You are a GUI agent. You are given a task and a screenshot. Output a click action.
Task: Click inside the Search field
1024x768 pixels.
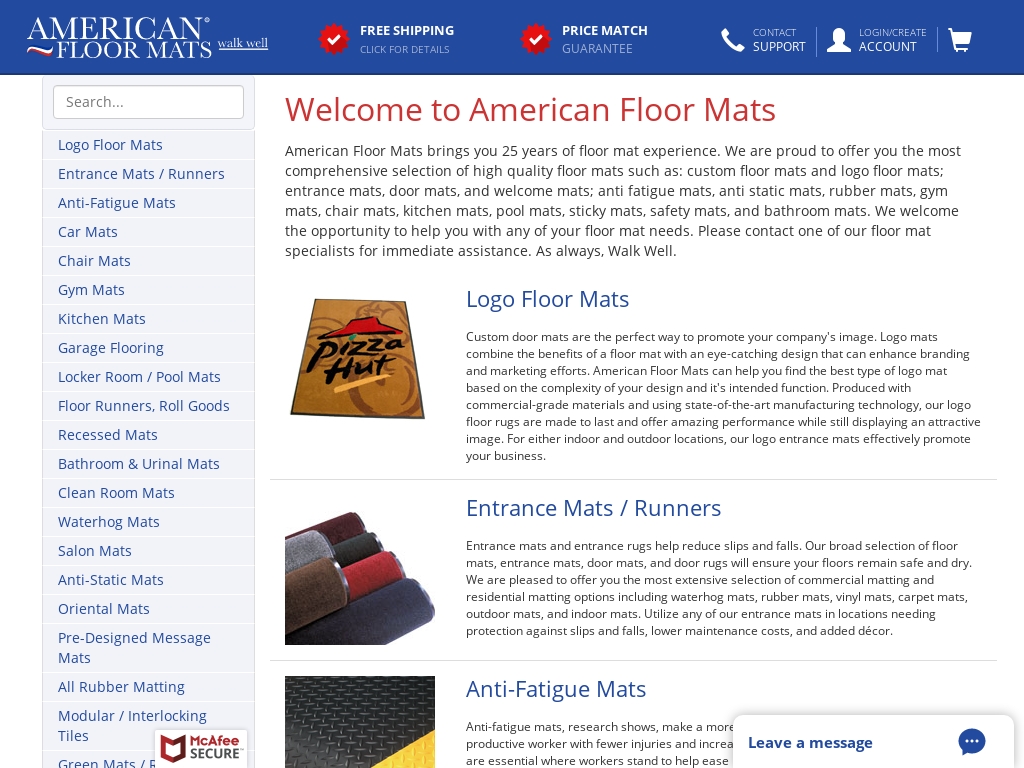point(148,102)
